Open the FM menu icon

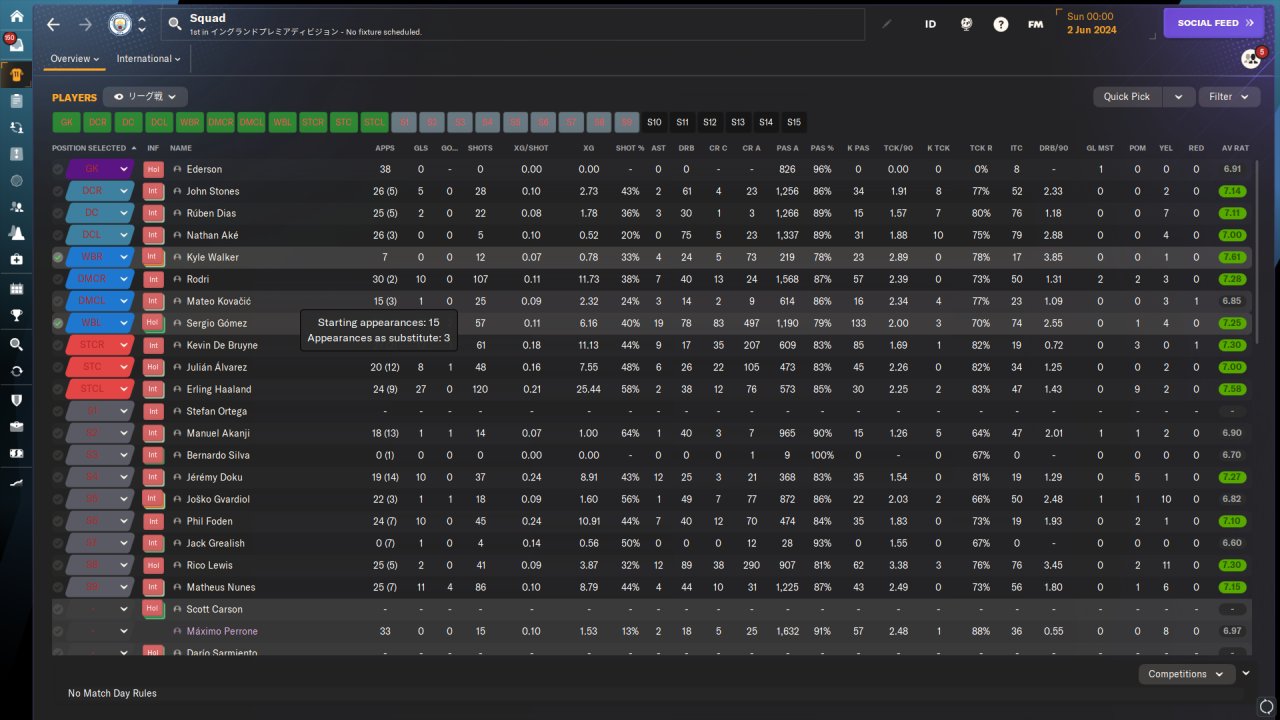point(1035,24)
